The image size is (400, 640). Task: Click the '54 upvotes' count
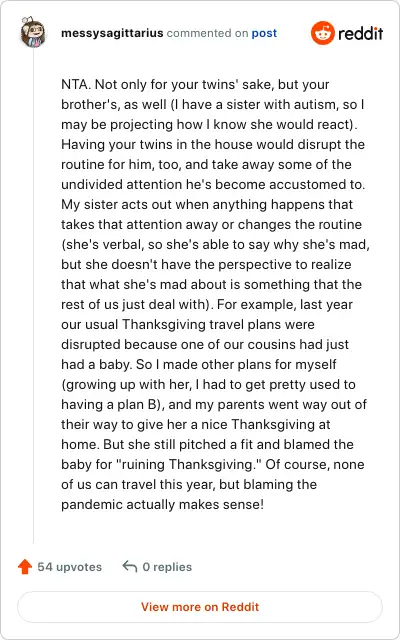coord(69,567)
